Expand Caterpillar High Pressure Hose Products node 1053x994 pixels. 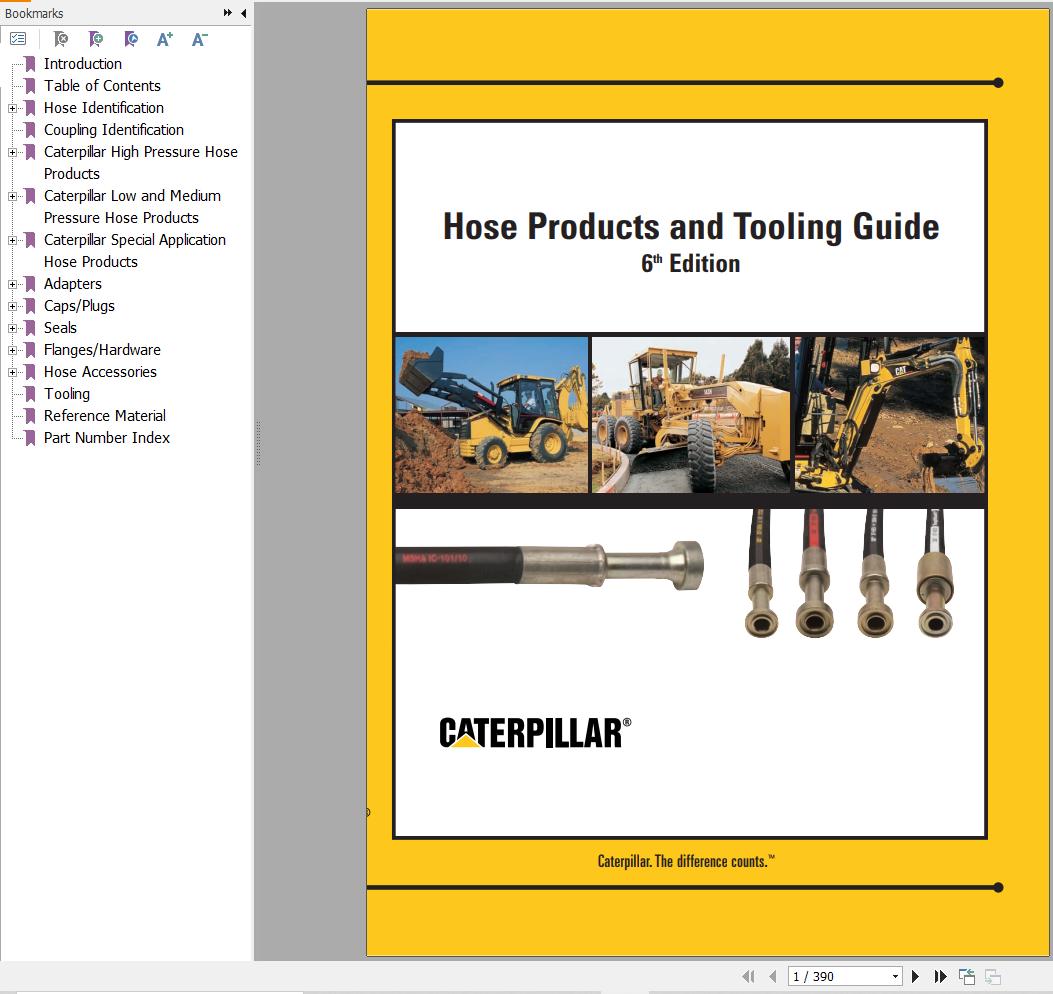pyautogui.click(x=12, y=152)
